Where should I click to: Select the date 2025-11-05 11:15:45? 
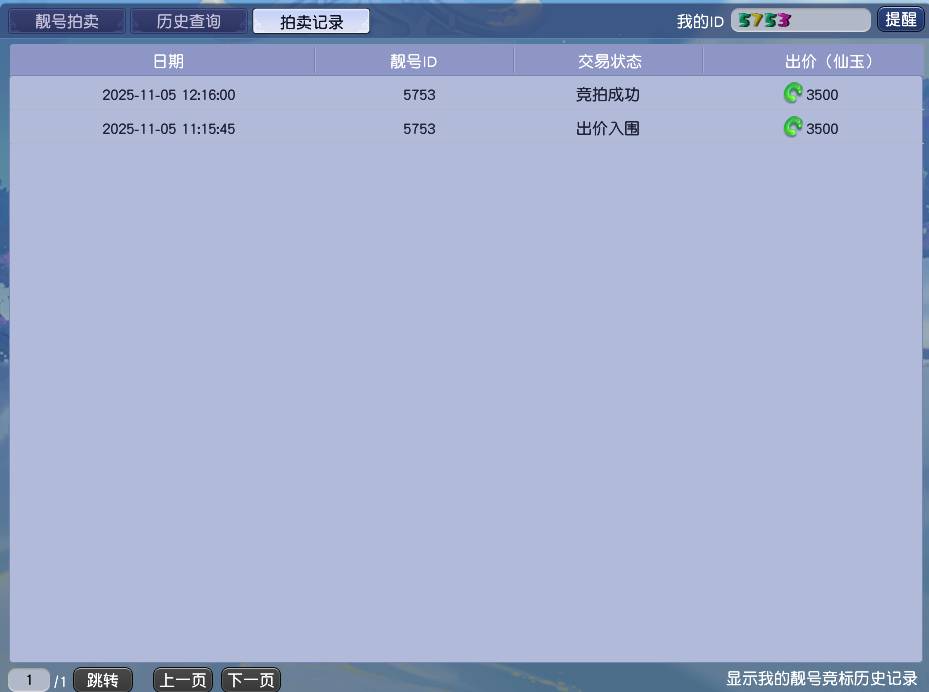(169, 129)
